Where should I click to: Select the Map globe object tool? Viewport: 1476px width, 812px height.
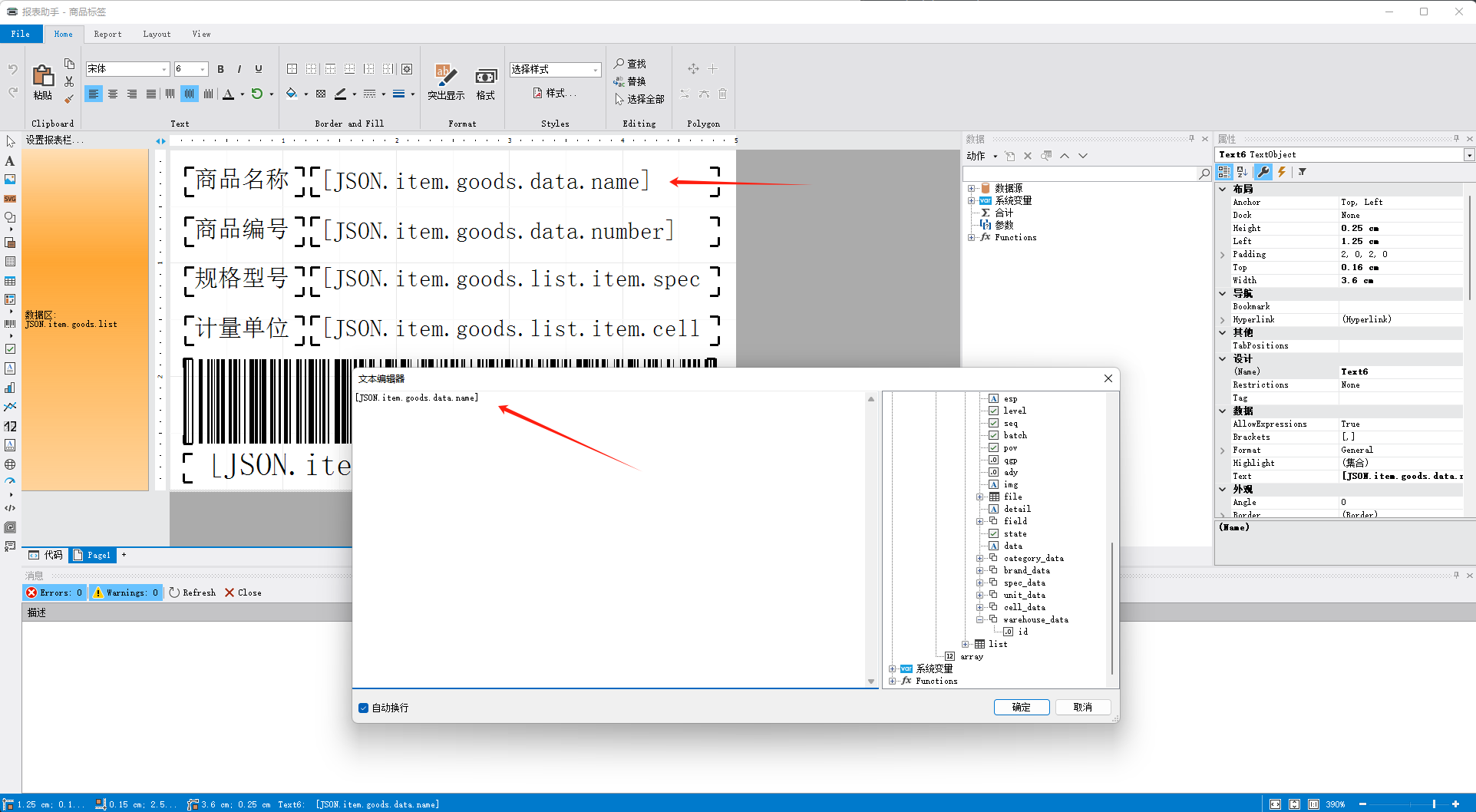point(10,464)
